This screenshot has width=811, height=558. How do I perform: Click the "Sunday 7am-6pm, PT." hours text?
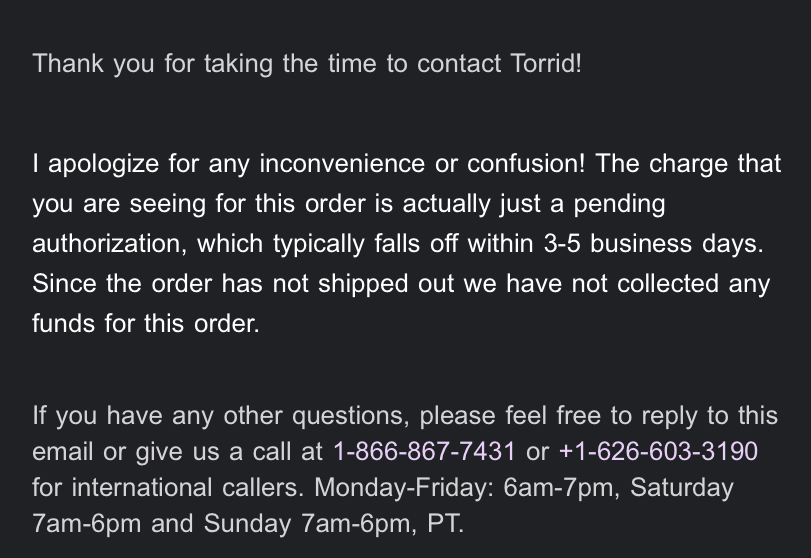click(x=334, y=524)
